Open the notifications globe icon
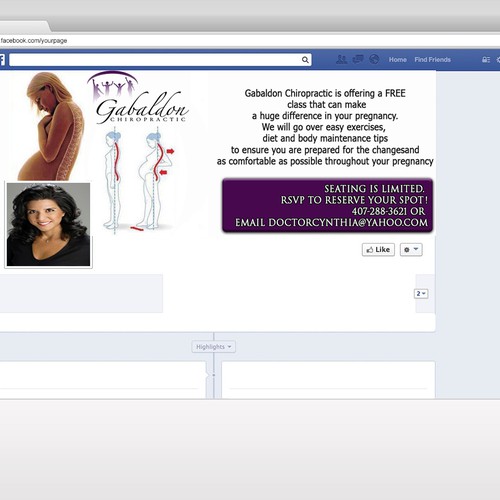 click(x=374, y=59)
